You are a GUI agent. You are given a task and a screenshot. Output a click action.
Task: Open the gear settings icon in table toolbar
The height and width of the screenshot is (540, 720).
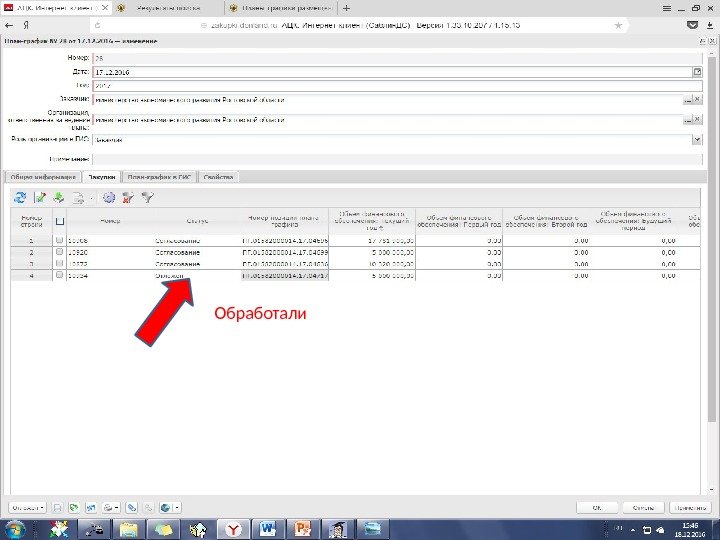pos(109,197)
